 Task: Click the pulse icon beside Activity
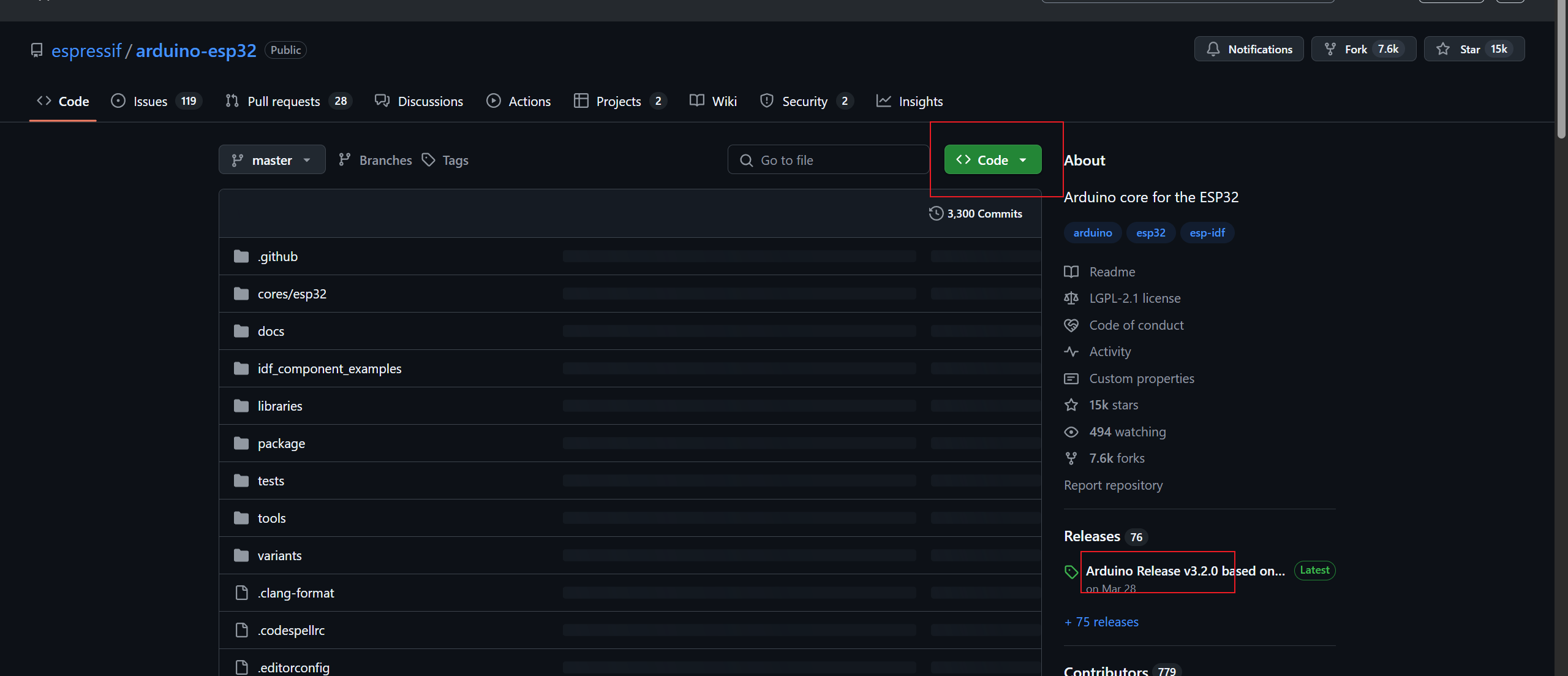click(1071, 351)
